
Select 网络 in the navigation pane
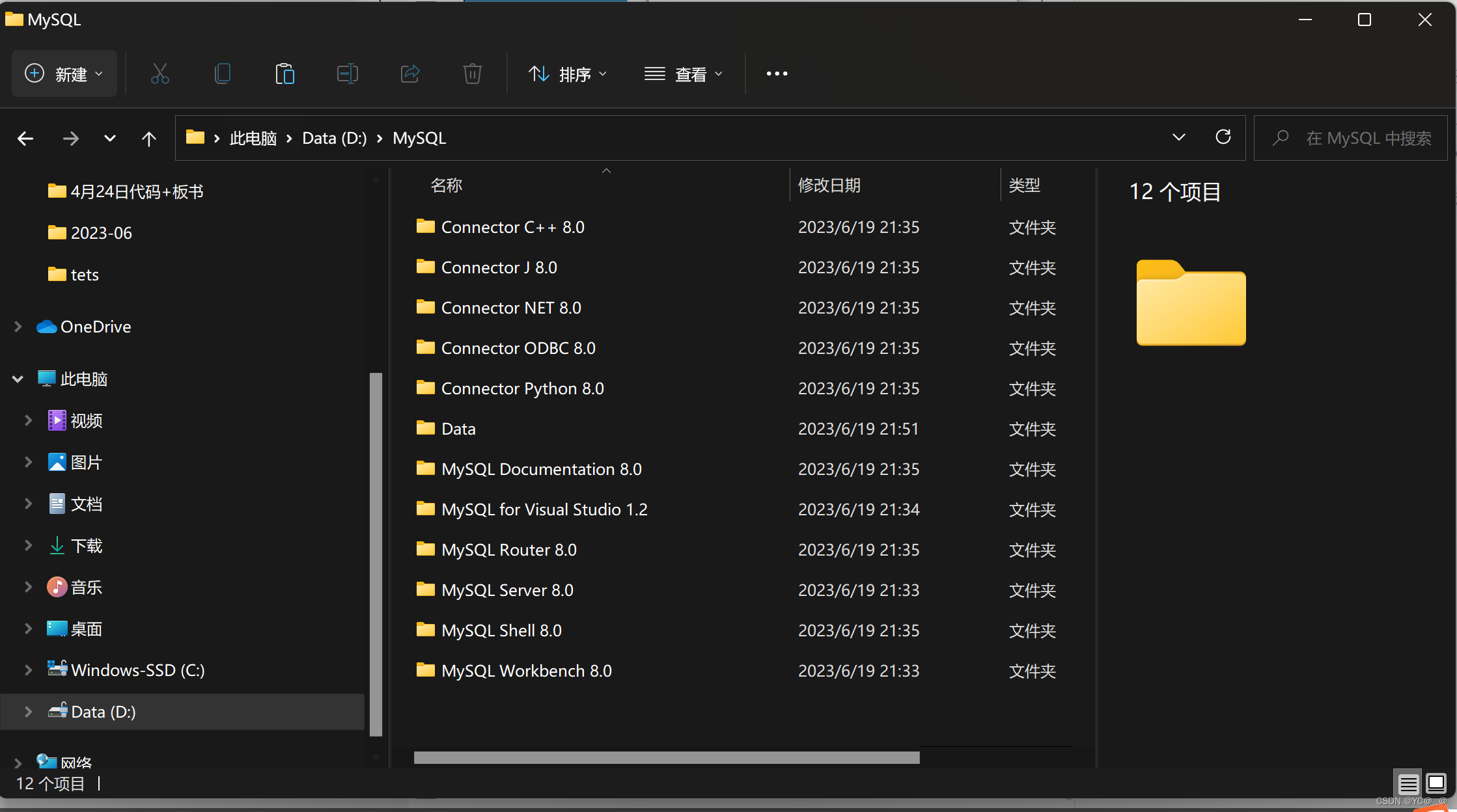click(64, 762)
